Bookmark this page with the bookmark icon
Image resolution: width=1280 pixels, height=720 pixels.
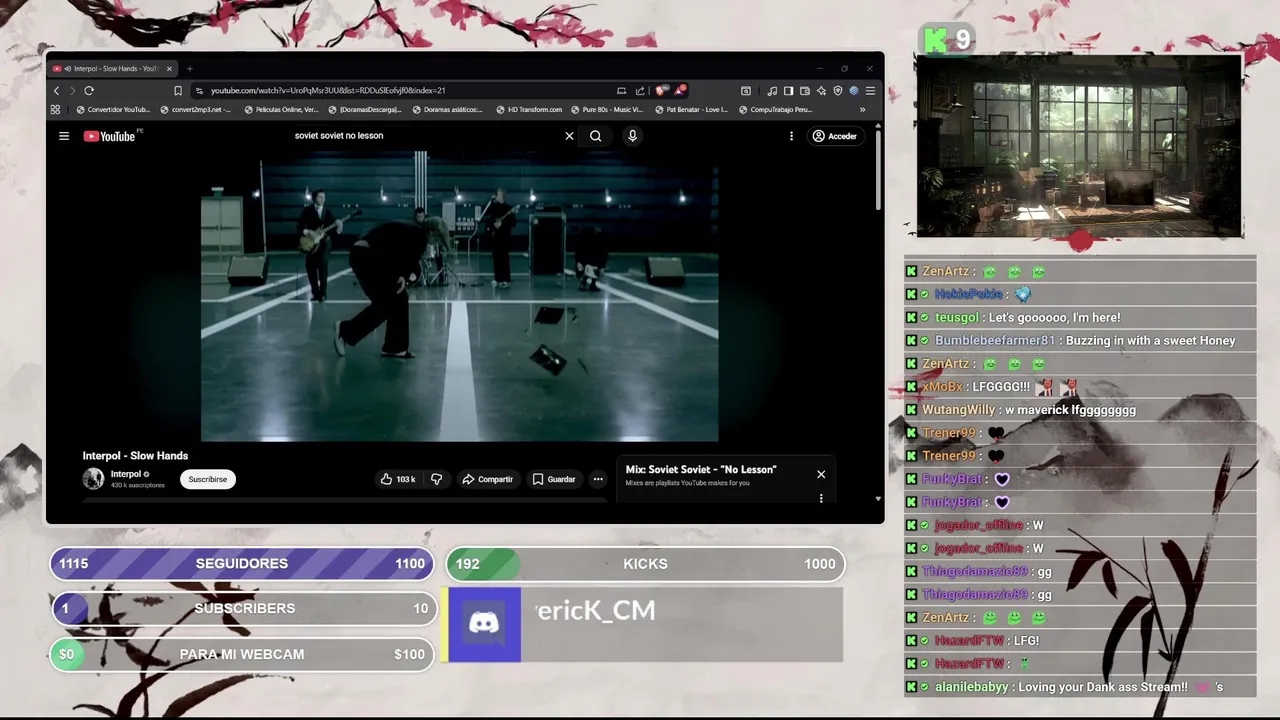click(x=178, y=90)
